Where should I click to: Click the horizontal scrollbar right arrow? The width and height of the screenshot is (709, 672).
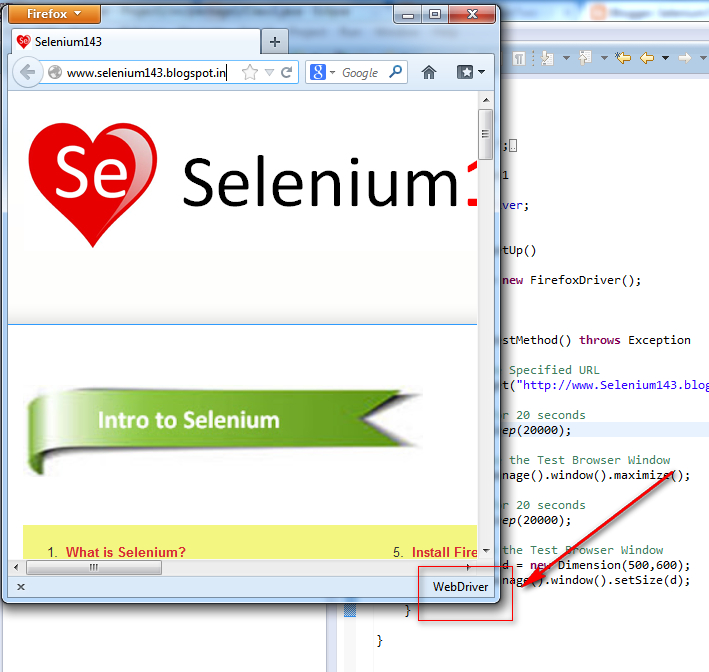click(x=468, y=567)
